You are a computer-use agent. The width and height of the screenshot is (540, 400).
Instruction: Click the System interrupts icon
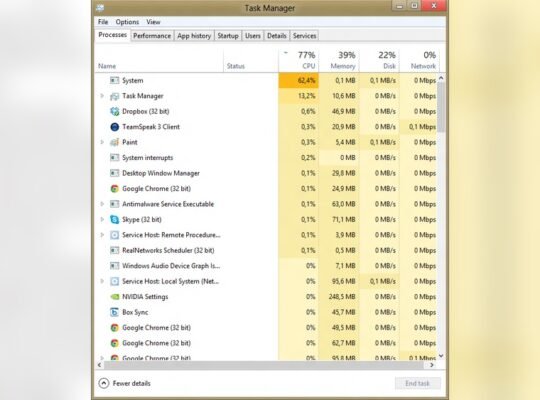point(114,158)
